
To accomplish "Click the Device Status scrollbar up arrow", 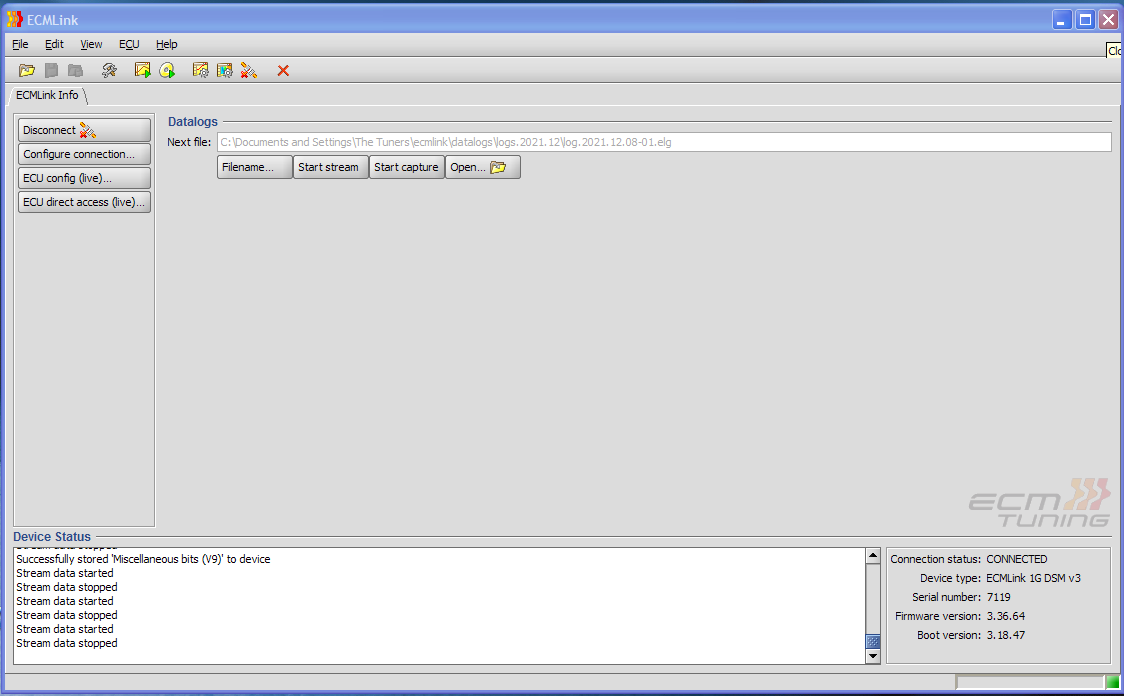I will (873, 556).
